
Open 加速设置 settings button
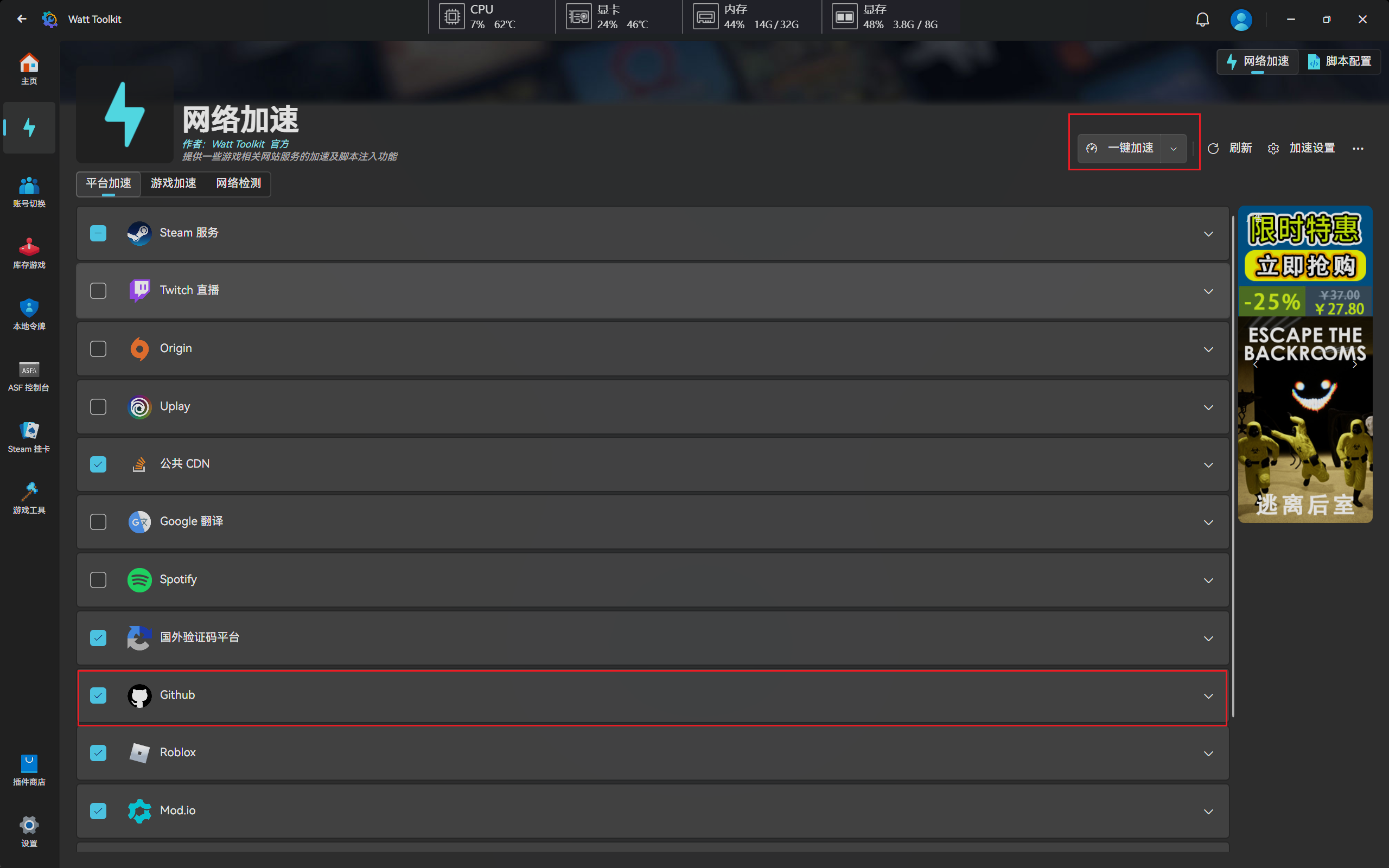click(x=1302, y=149)
